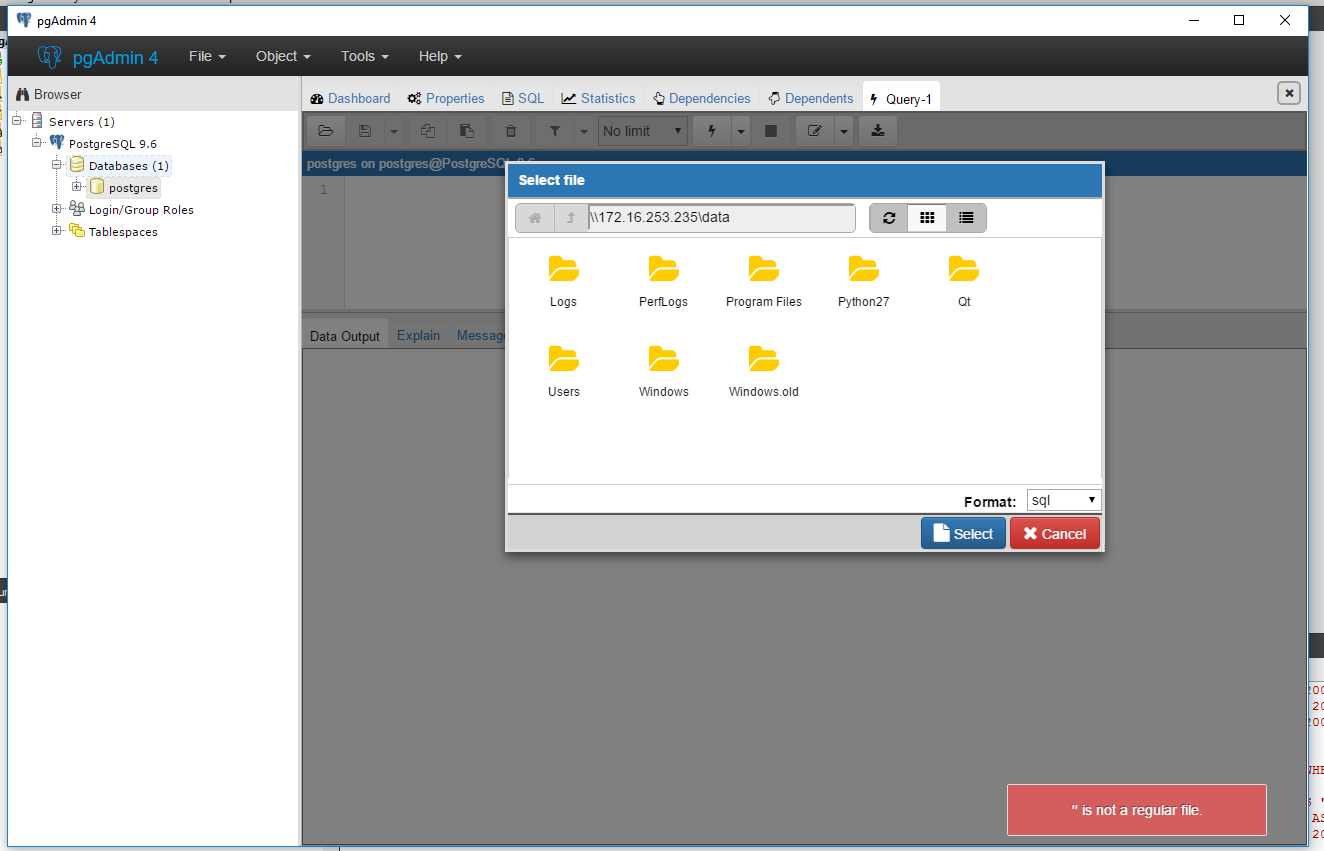Go to home directory in file dialog
This screenshot has height=851, width=1324.
pyautogui.click(x=535, y=218)
